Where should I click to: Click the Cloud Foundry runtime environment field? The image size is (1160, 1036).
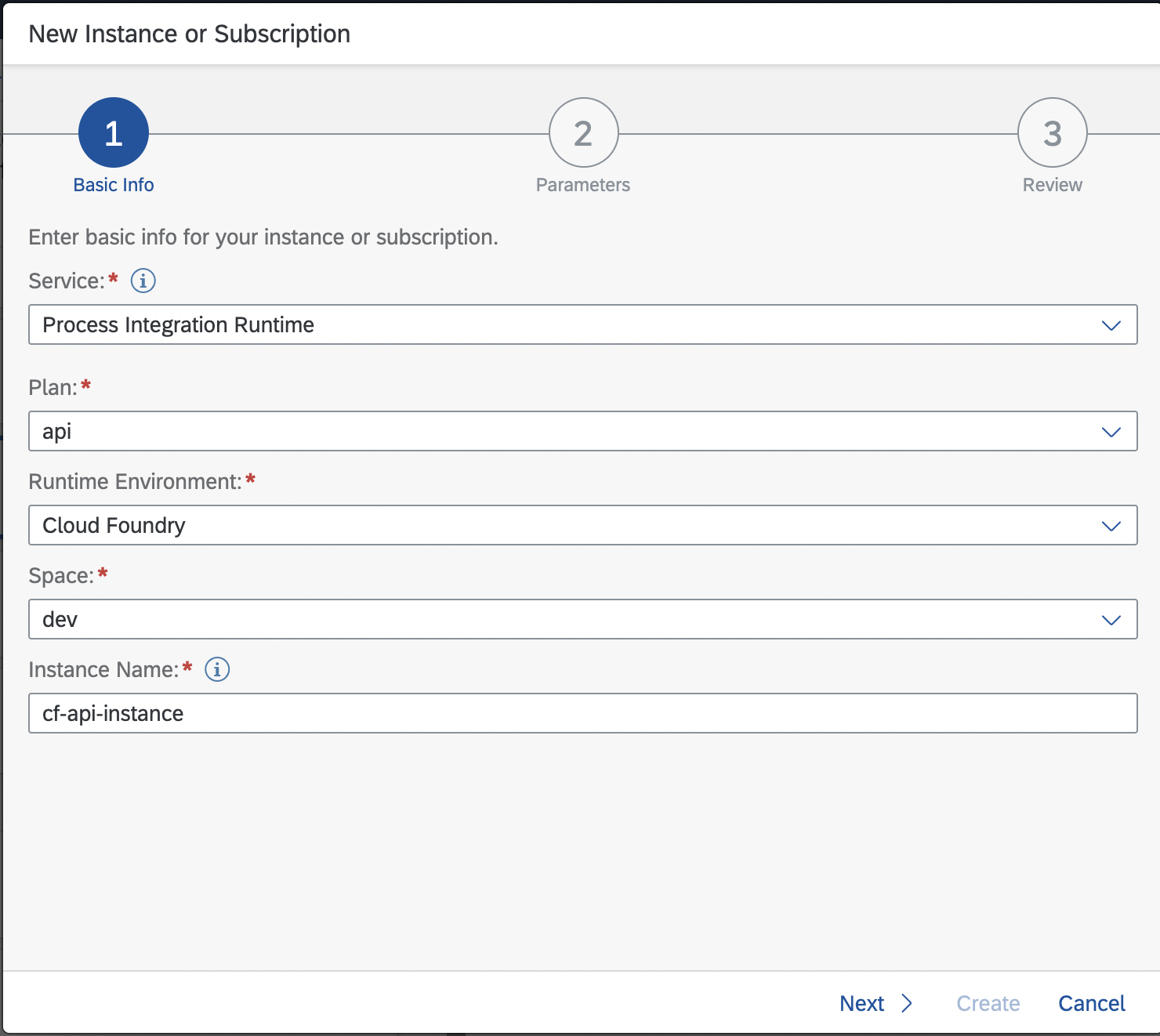(x=549, y=526)
